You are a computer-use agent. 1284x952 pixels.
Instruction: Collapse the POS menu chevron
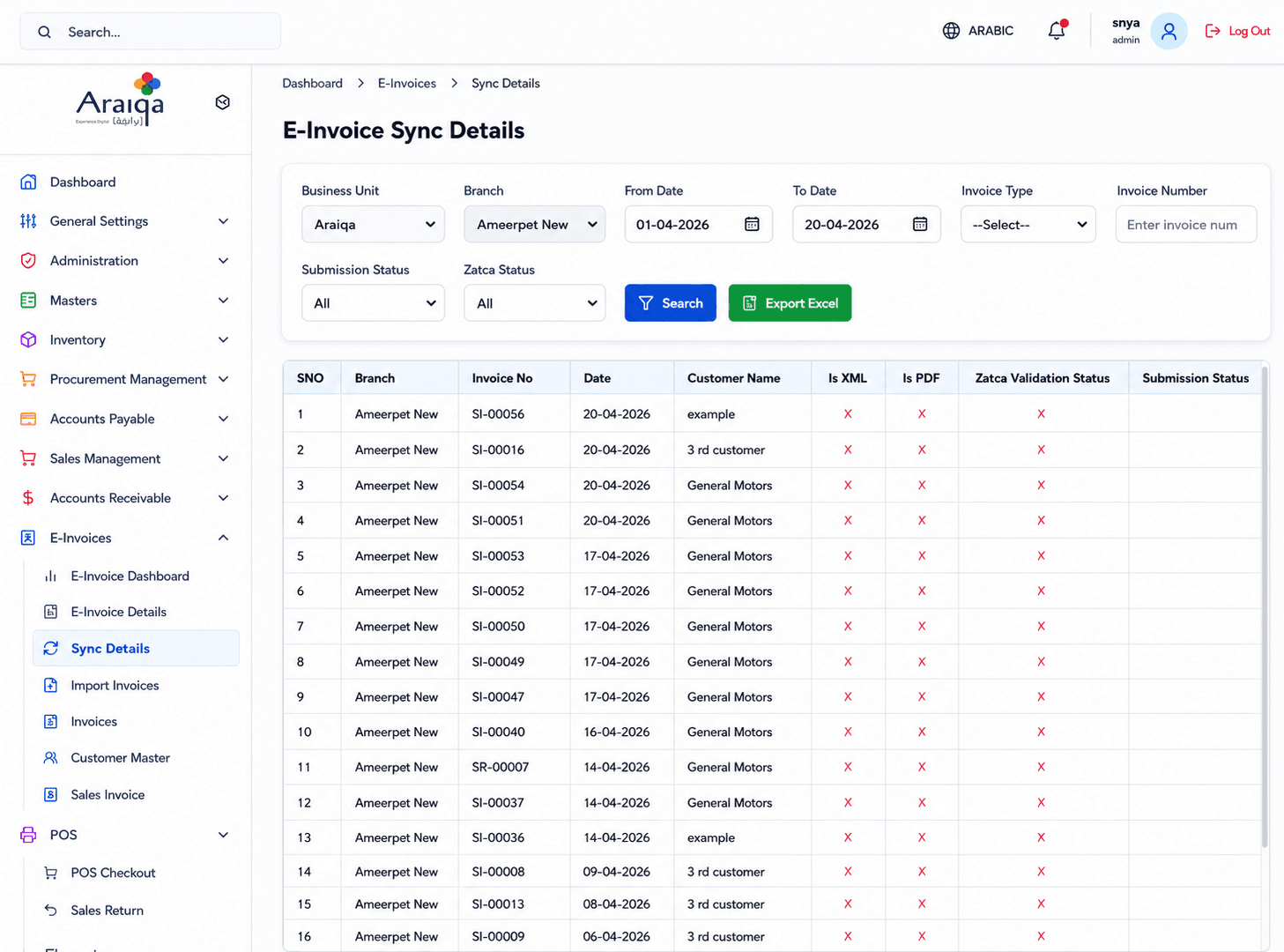pyautogui.click(x=223, y=835)
